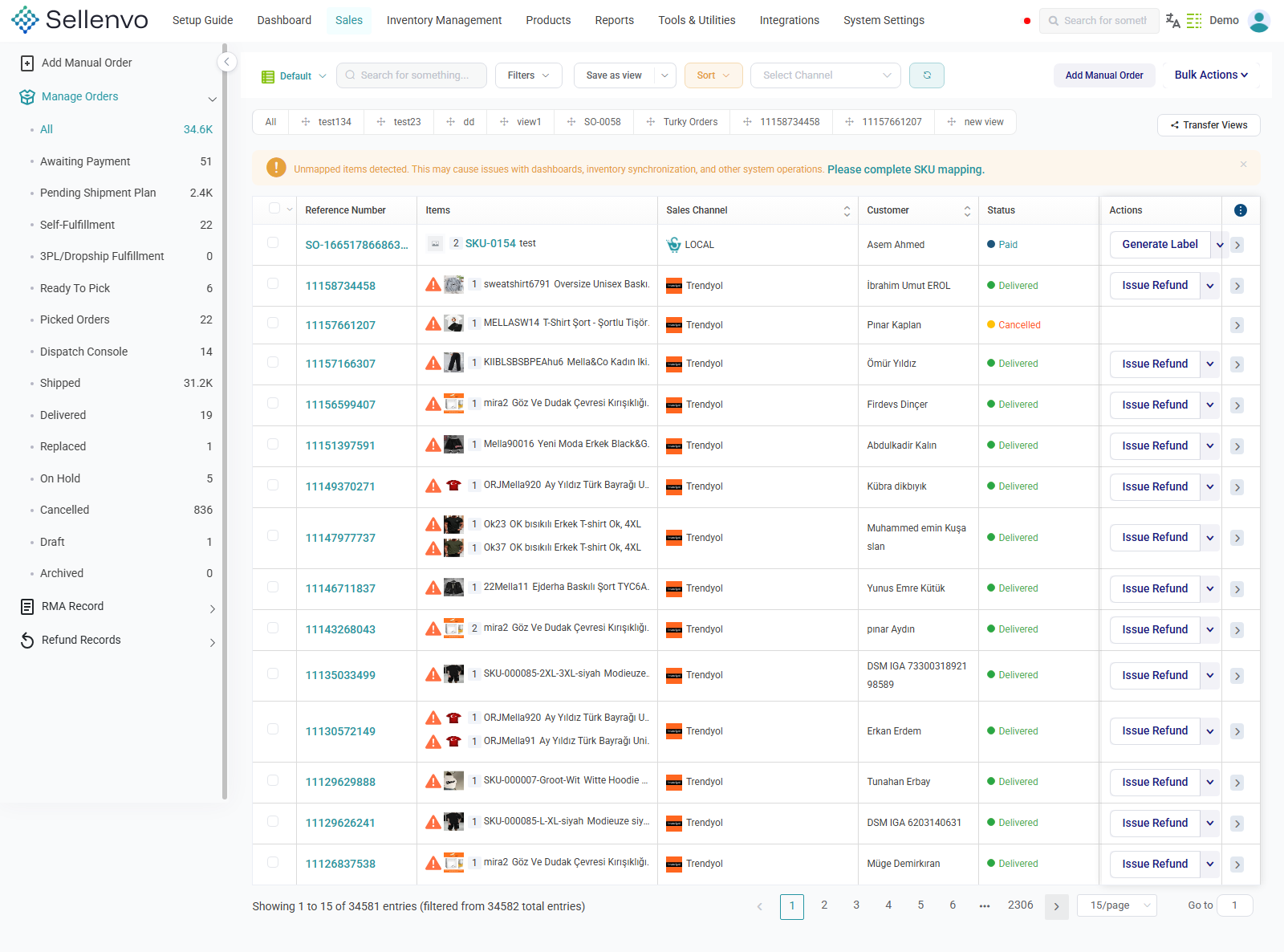Open the Inventory Management menu

pyautogui.click(x=444, y=20)
